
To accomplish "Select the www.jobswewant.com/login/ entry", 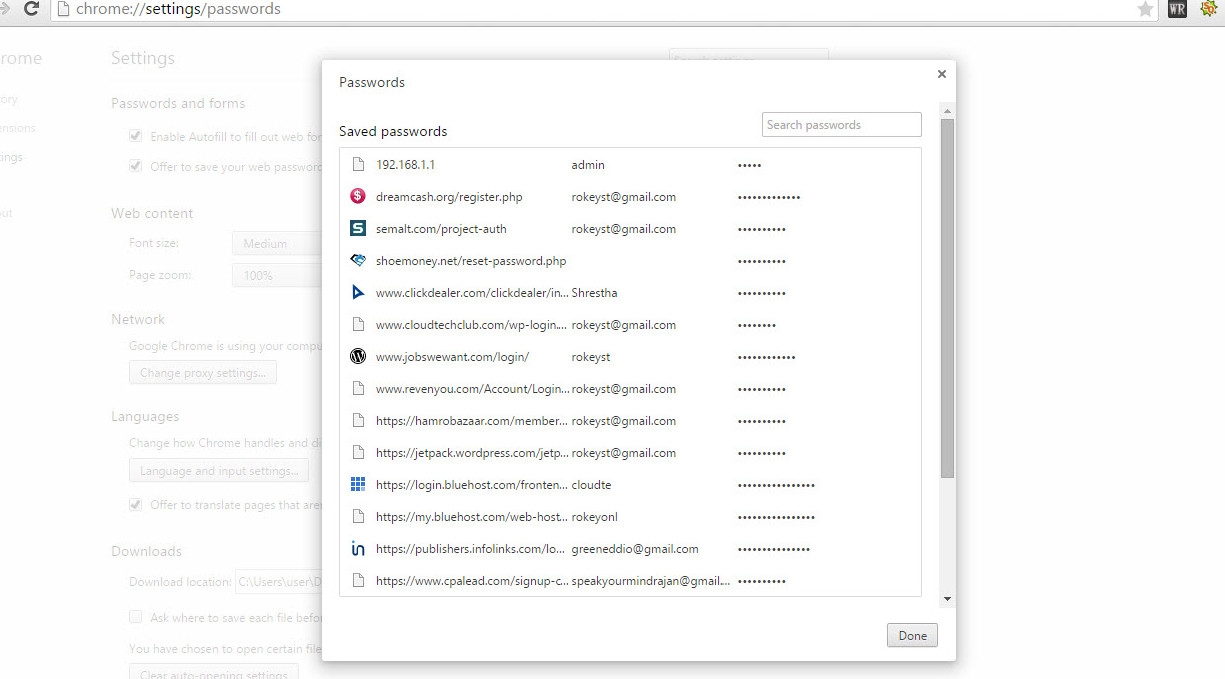I will [452, 357].
